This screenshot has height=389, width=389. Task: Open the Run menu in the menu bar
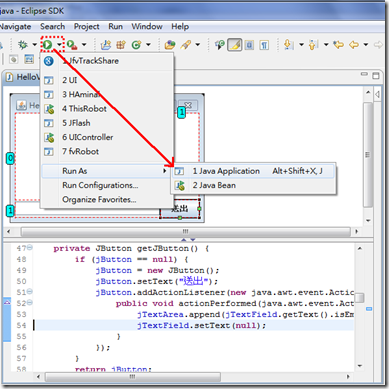click(x=115, y=26)
